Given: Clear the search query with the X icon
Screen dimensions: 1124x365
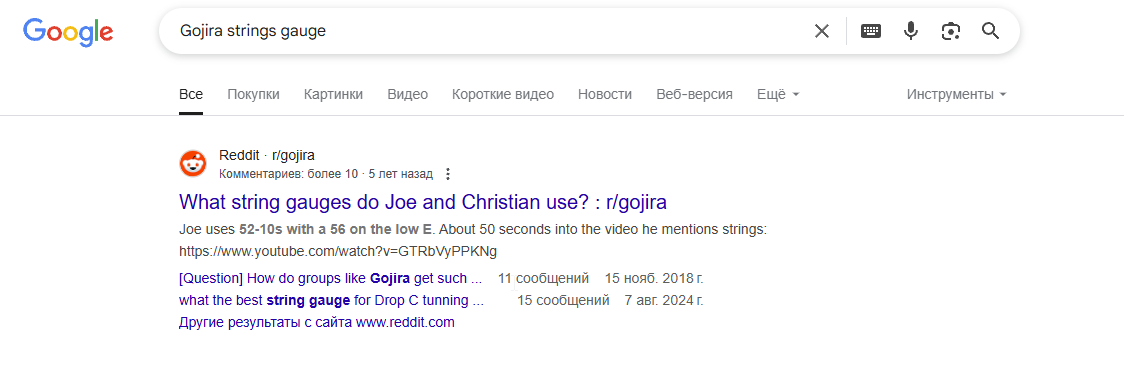Looking at the screenshot, I should [821, 31].
